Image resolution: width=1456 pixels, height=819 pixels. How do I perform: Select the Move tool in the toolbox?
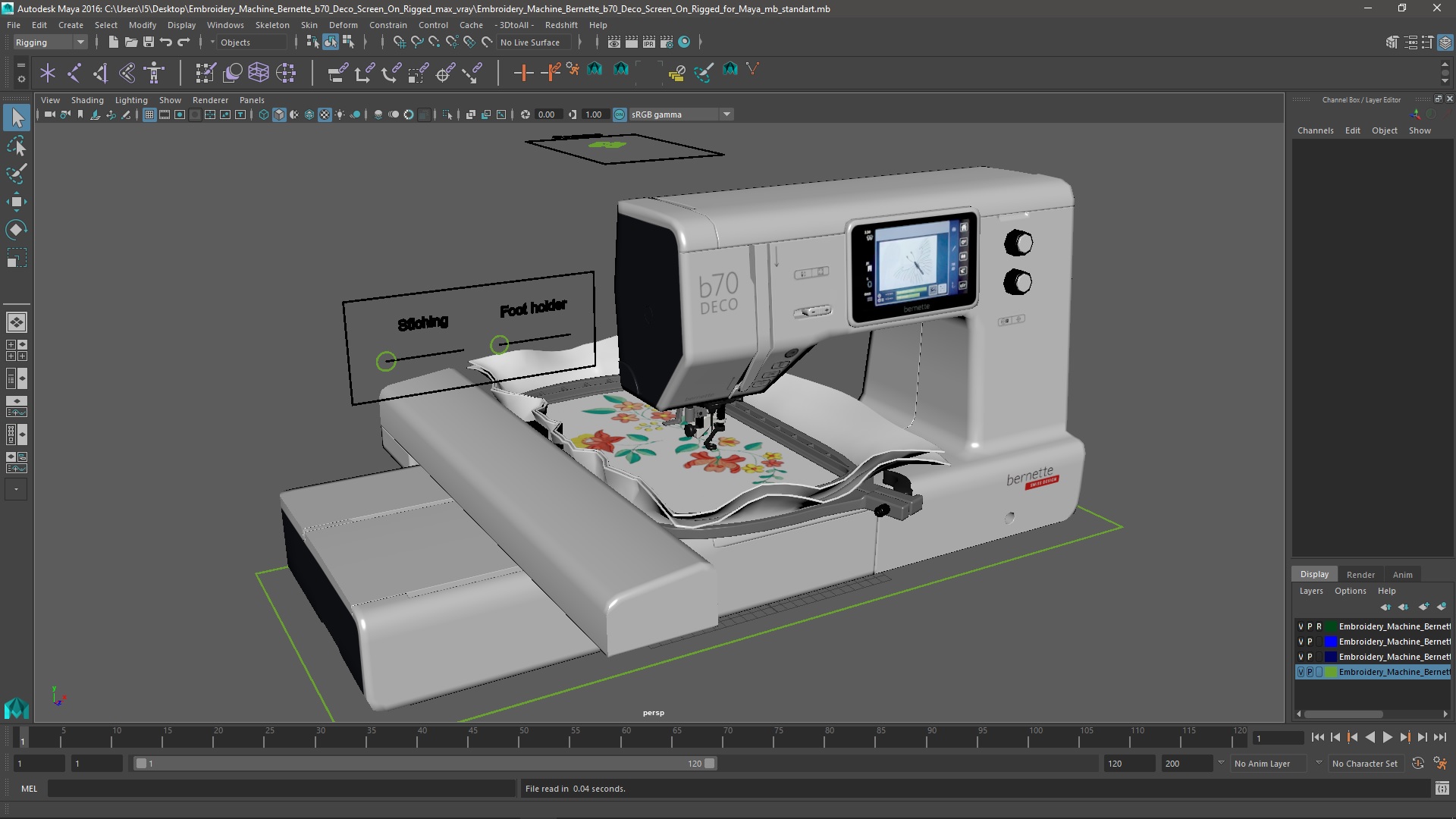[x=17, y=202]
